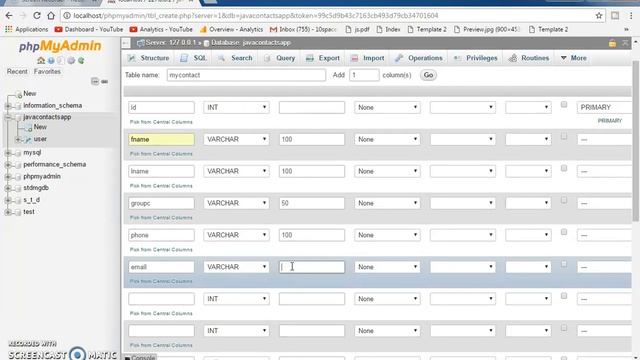Image resolution: width=640 pixels, height=360 pixels.
Task: Click the page-related lock icon at top right
Action: (612, 43)
